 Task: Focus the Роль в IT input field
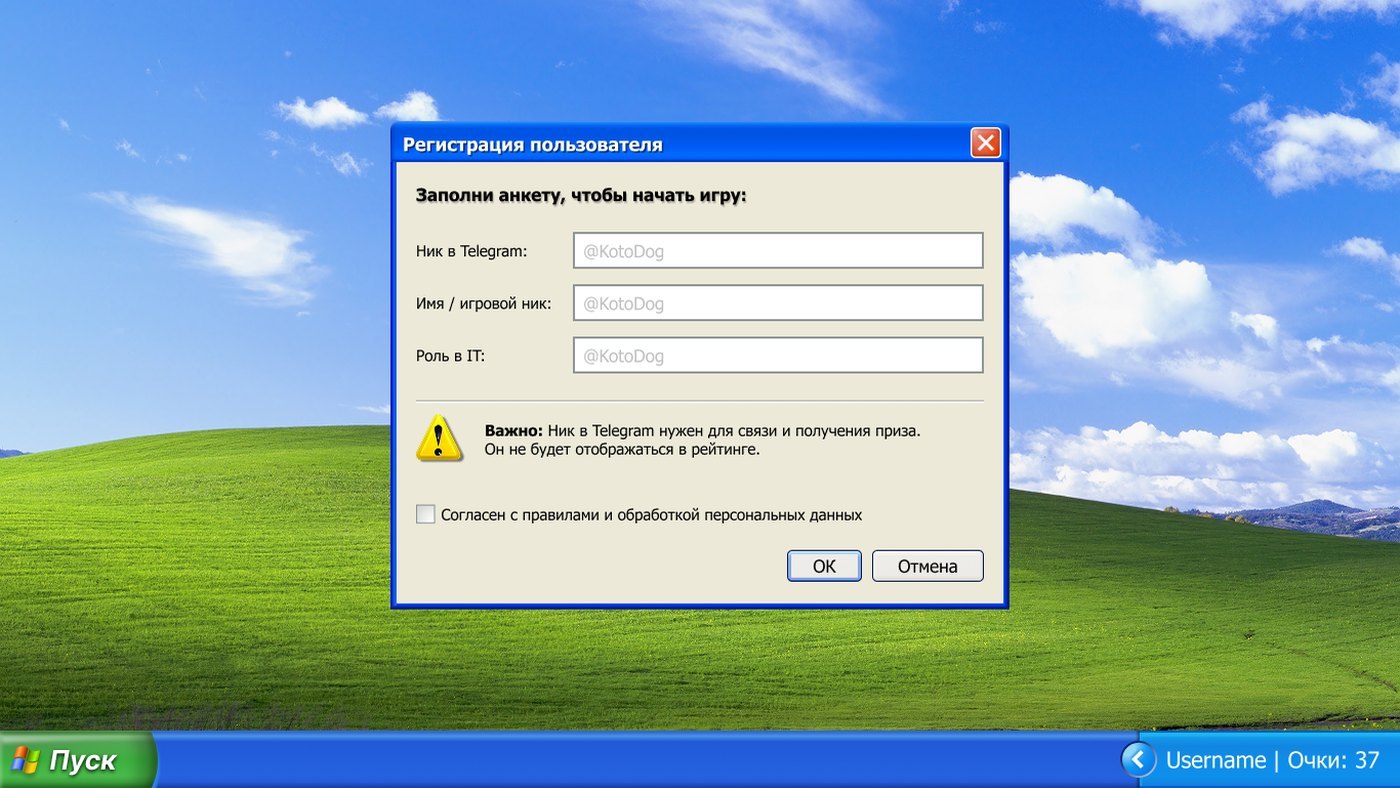778,355
